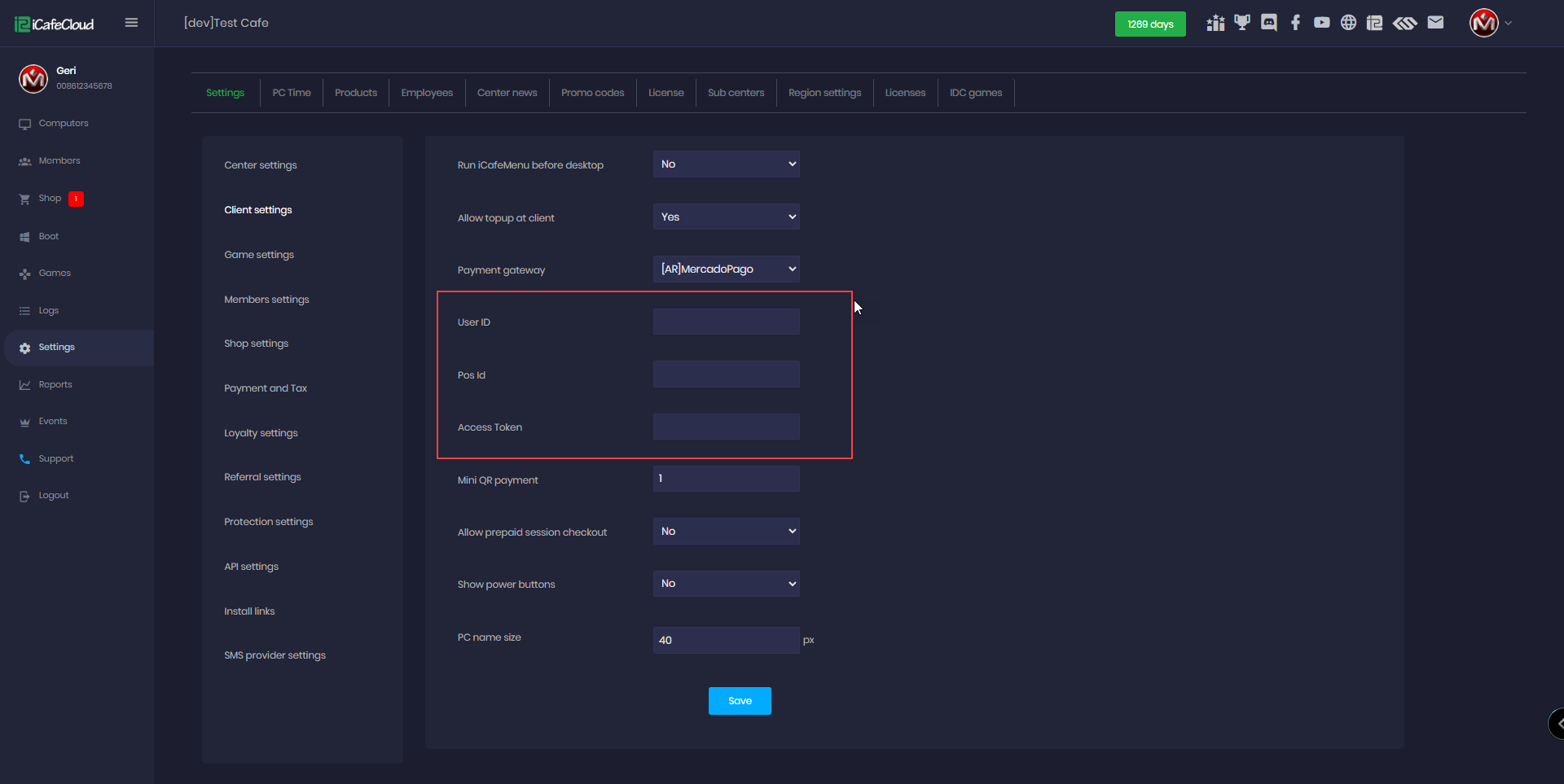1564x784 pixels.
Task: Open the mail envelope icon
Action: tap(1435, 23)
